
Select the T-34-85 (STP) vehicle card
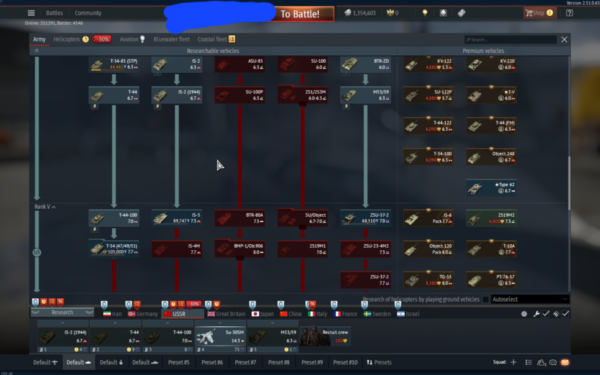114,64
